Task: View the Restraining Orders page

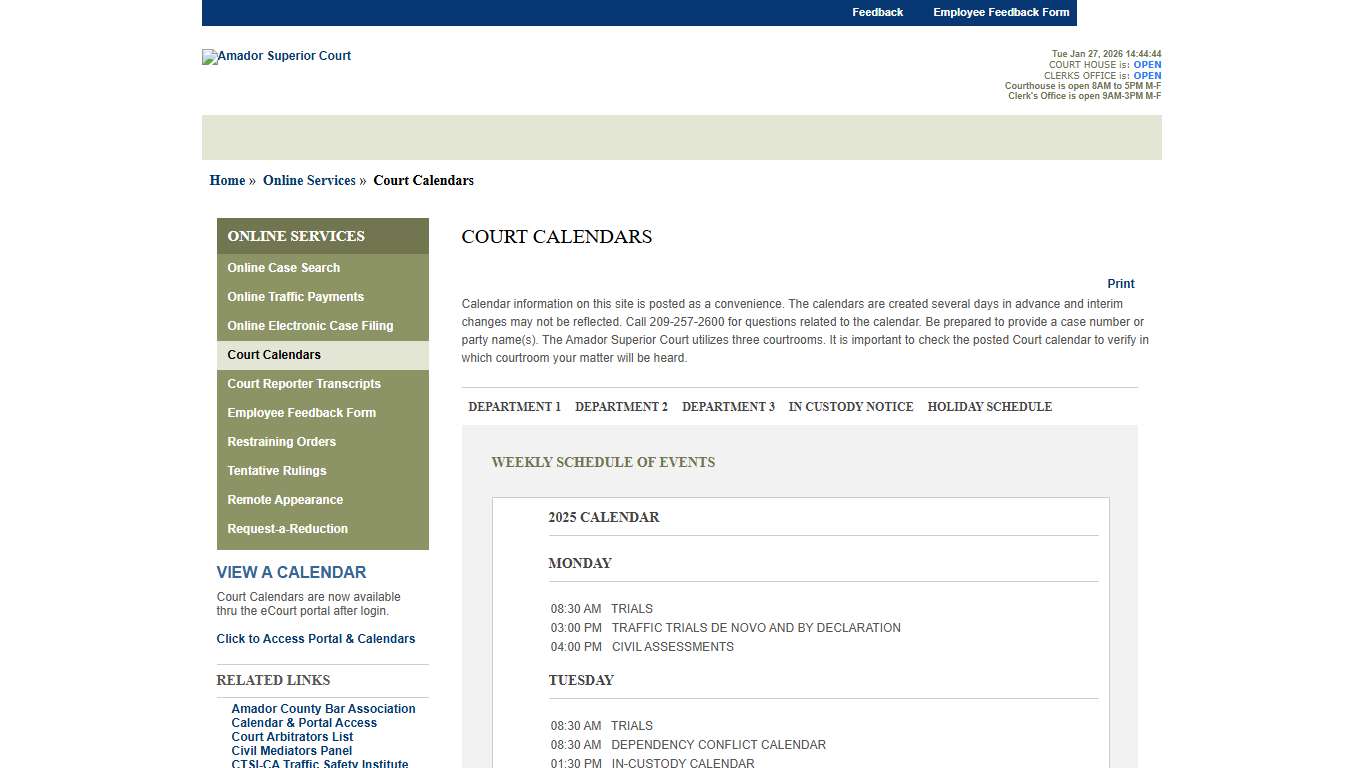Action: tap(281, 441)
